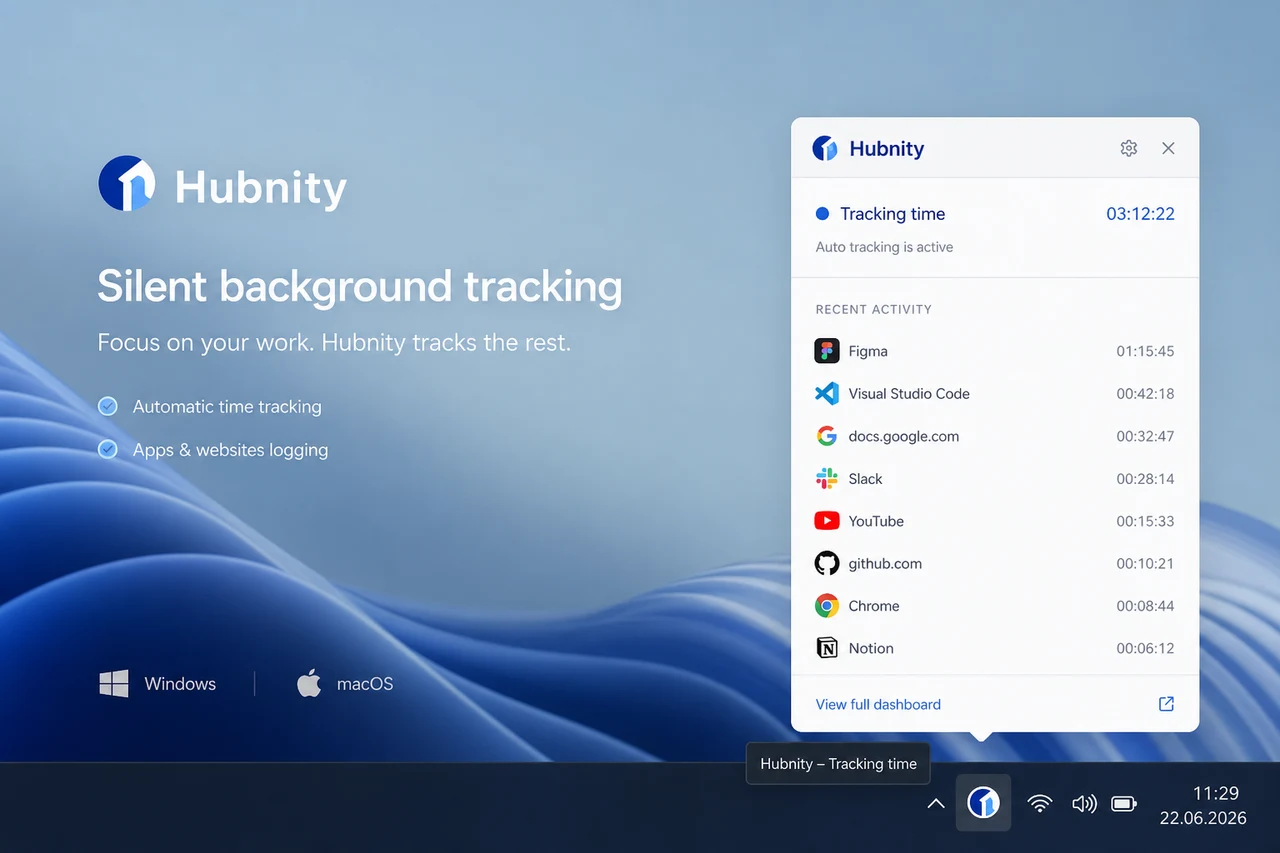Screen dimensions: 1280x853
Task: Click duration 00:32:47
Action: coord(1146,436)
